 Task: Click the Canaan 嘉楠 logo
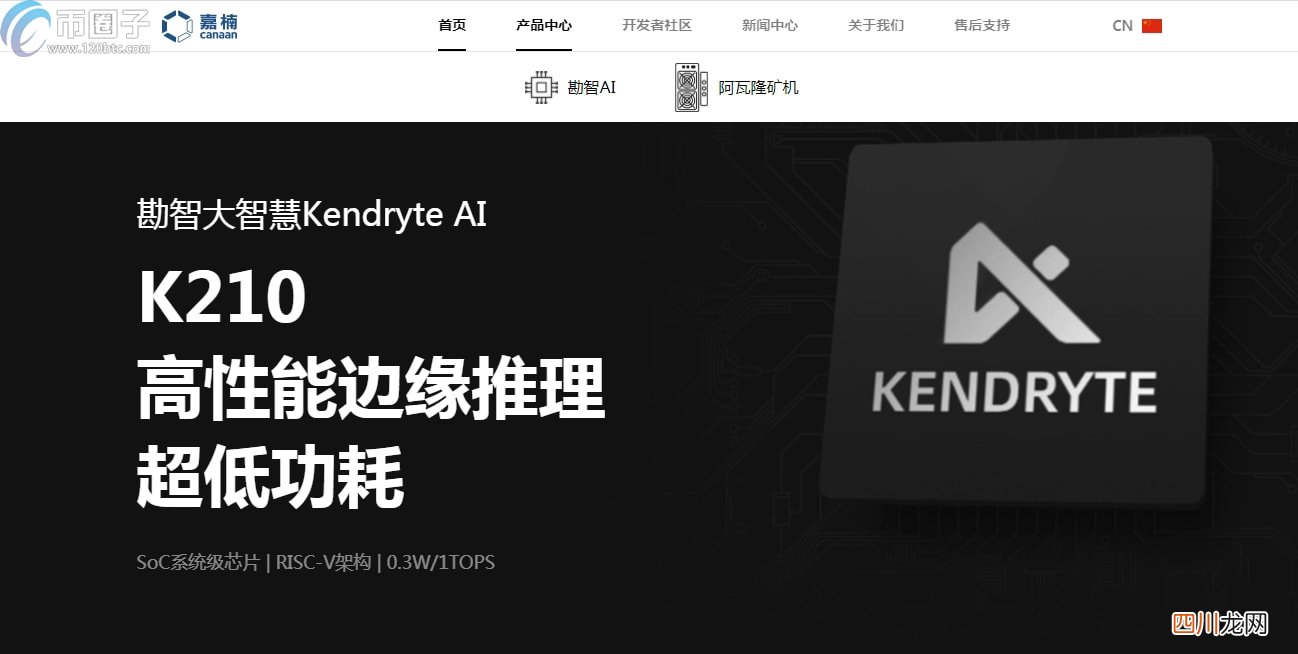tap(200, 26)
